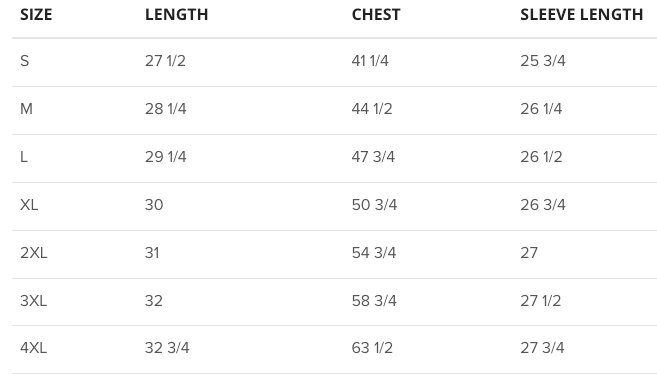The width and height of the screenshot is (657, 384).
Task: Select the 2XL size row label
Action: 34,253
